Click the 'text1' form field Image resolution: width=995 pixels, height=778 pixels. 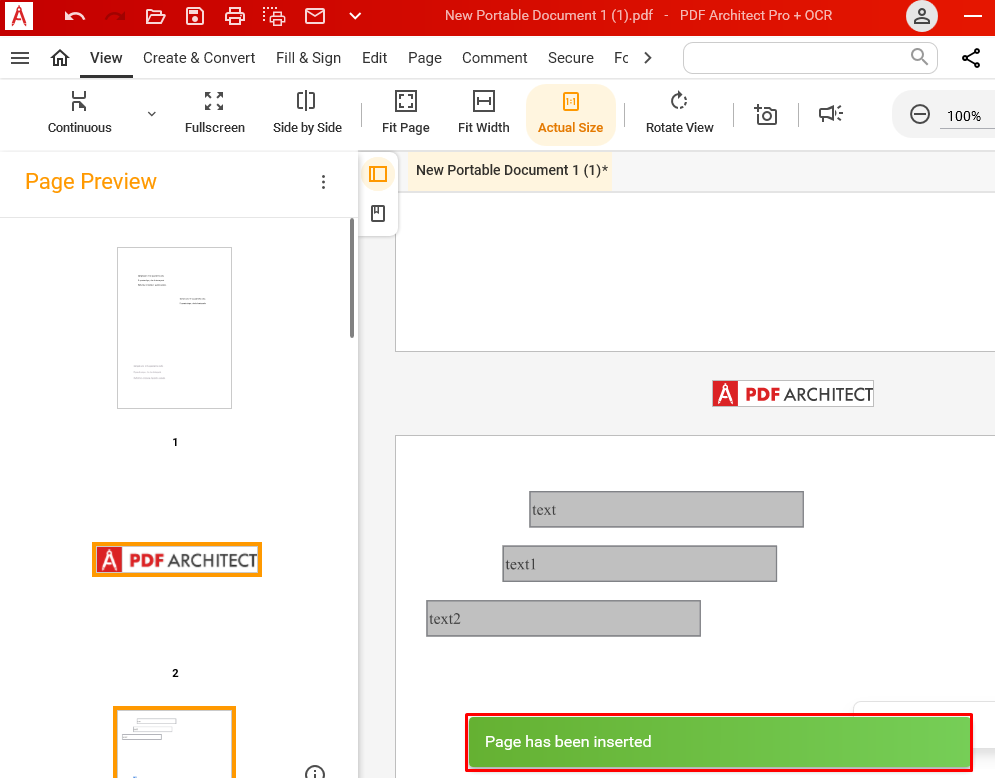pyautogui.click(x=640, y=564)
